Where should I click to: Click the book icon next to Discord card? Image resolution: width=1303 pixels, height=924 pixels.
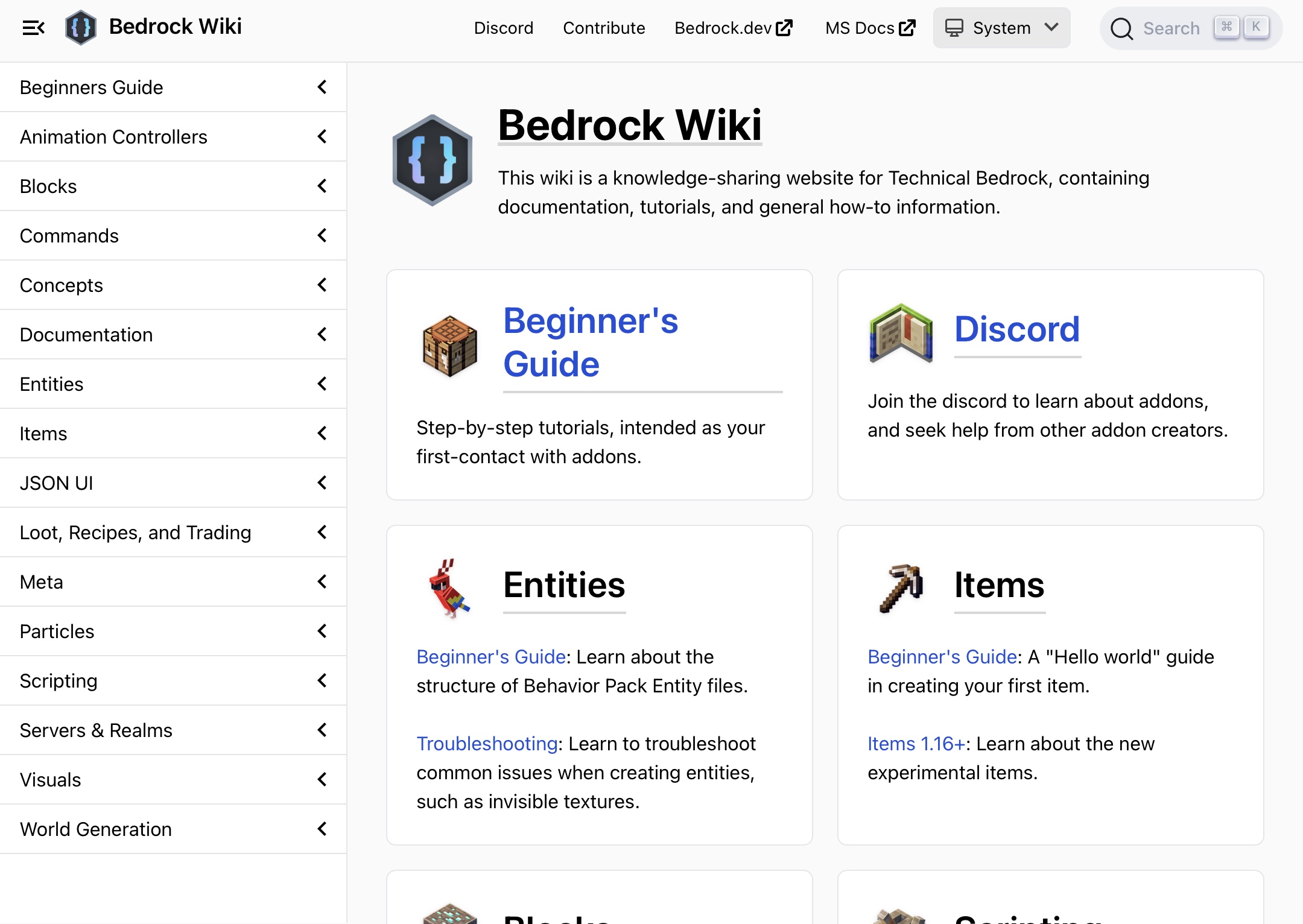[901, 333]
